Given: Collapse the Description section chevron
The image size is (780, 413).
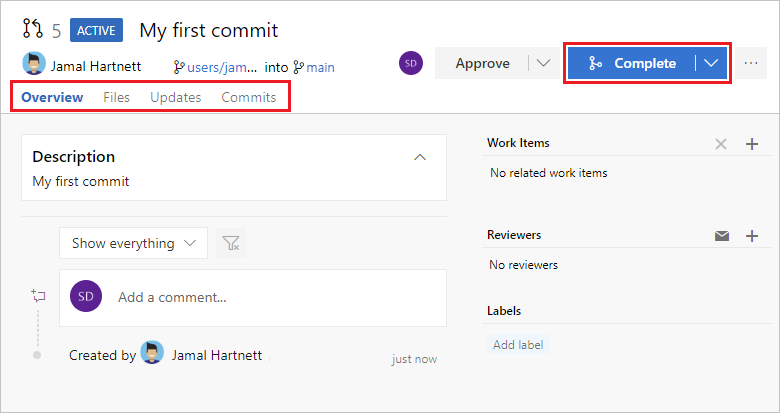Looking at the screenshot, I should click(x=420, y=157).
